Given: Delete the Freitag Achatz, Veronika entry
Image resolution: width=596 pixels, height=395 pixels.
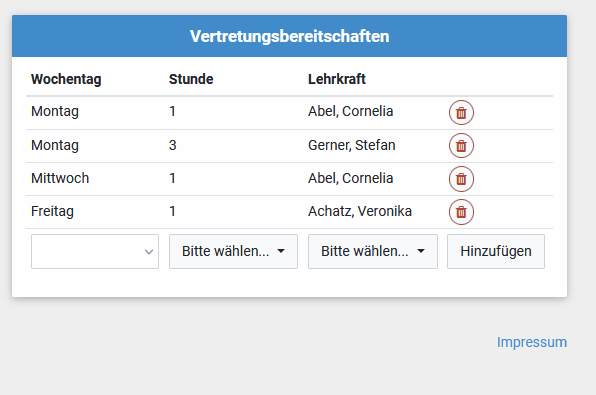Looking at the screenshot, I should (461, 212).
